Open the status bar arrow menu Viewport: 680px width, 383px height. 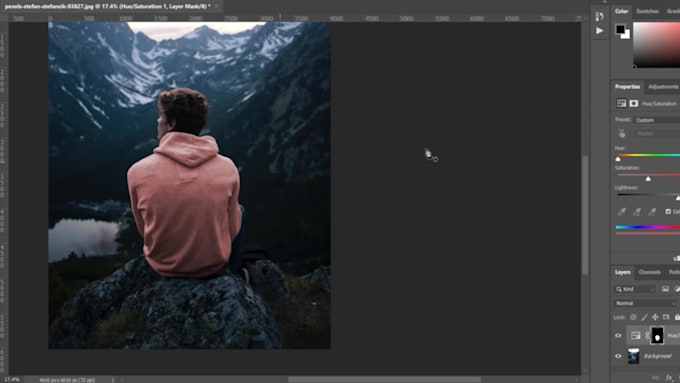pyautogui.click(x=113, y=380)
